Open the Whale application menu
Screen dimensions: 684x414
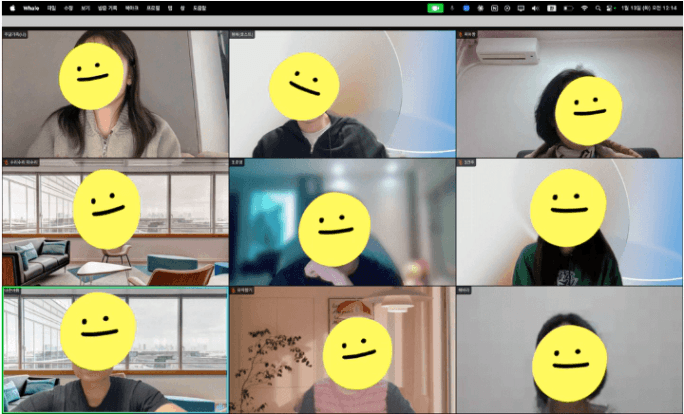31,8
